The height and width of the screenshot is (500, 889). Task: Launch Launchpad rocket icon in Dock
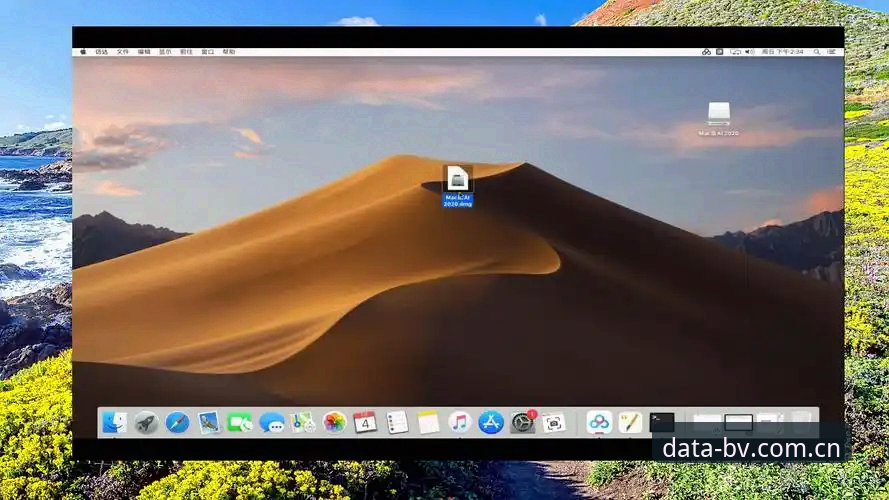coord(146,422)
